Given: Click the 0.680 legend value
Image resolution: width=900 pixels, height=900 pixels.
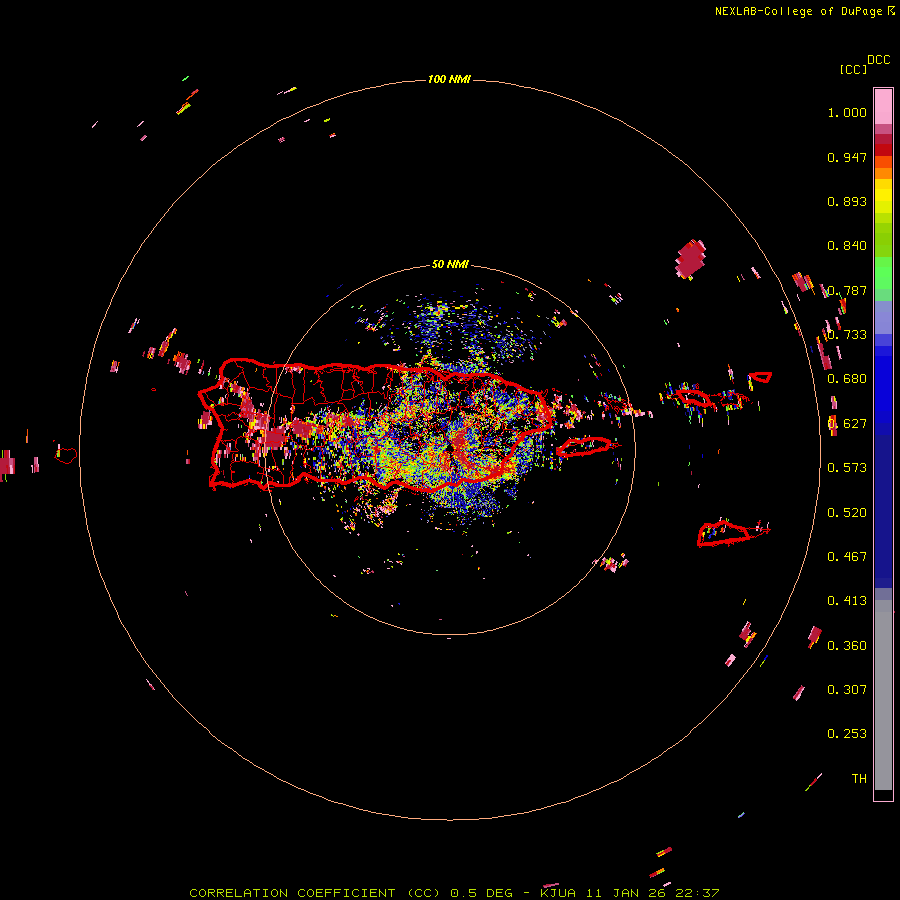Looking at the screenshot, I should (847, 379).
